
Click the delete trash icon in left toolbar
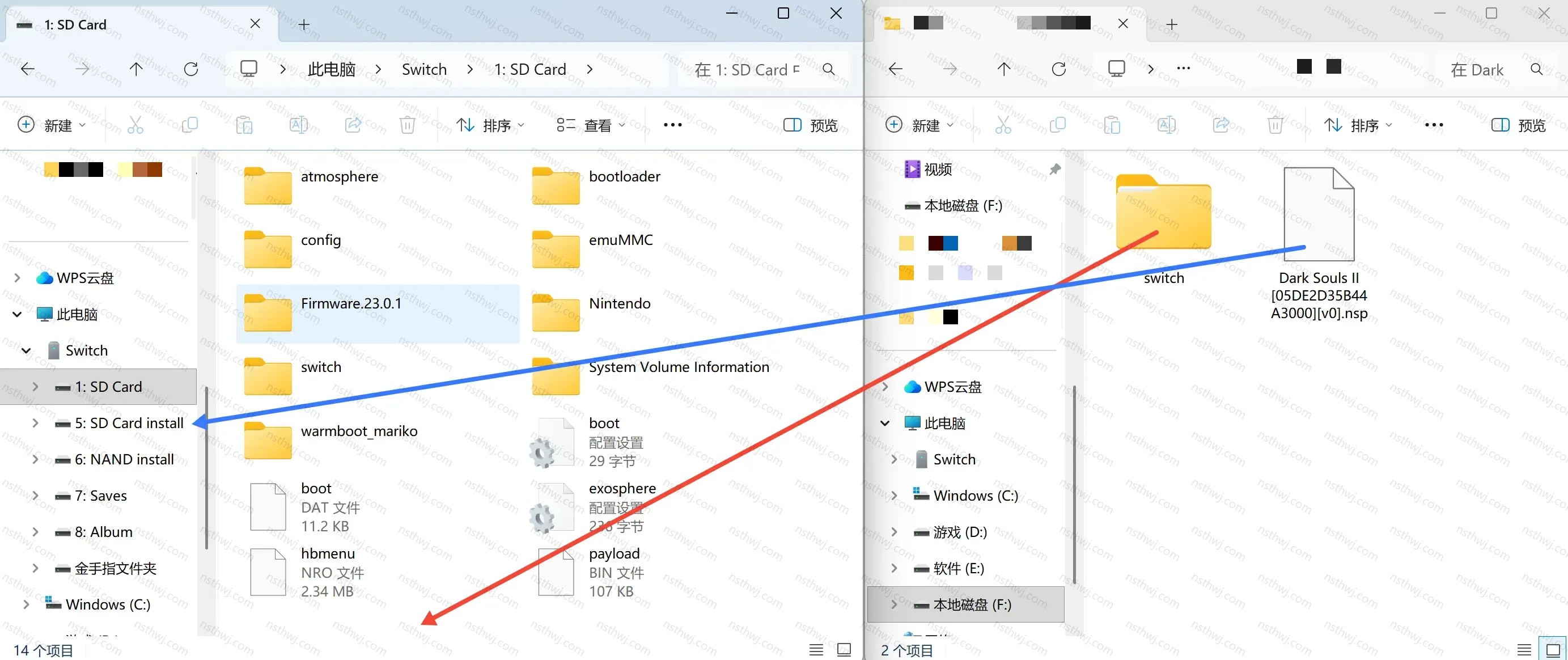click(407, 125)
